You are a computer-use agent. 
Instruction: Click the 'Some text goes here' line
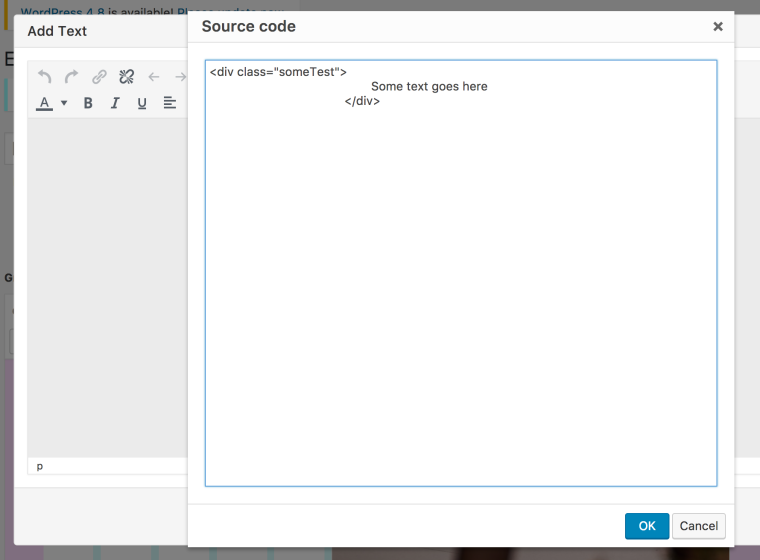pyautogui.click(x=429, y=87)
